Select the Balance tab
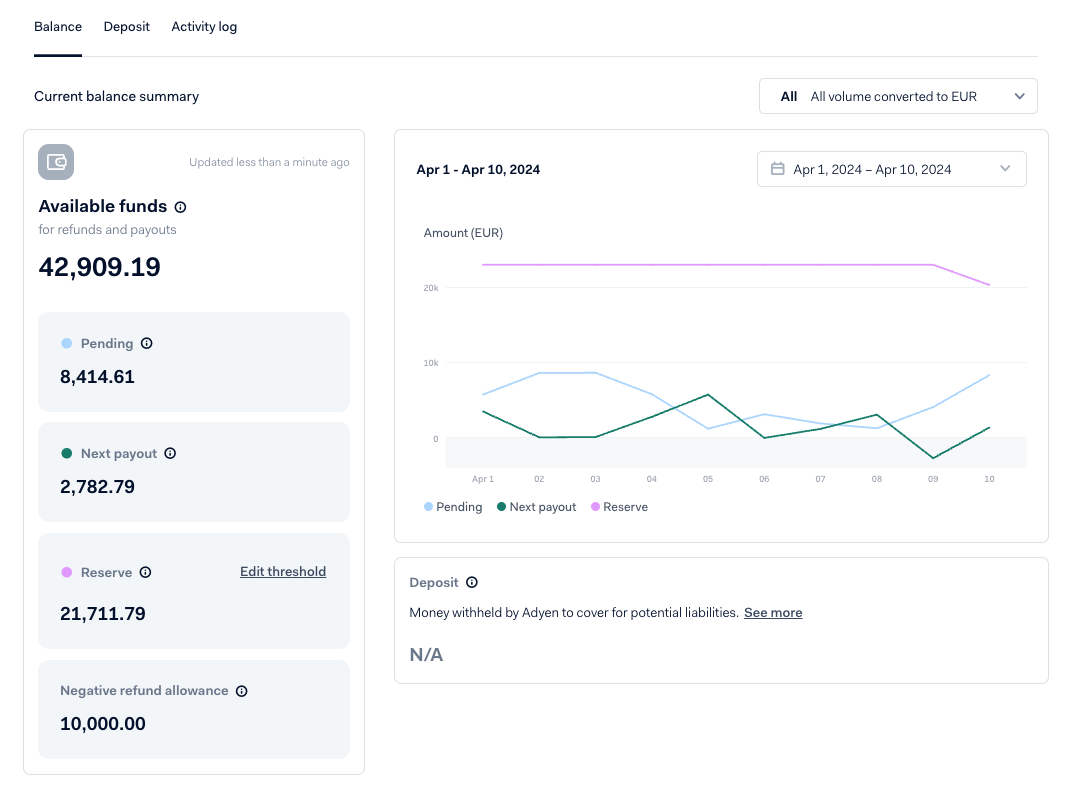Viewport: 1077px width, 808px height. (x=58, y=27)
